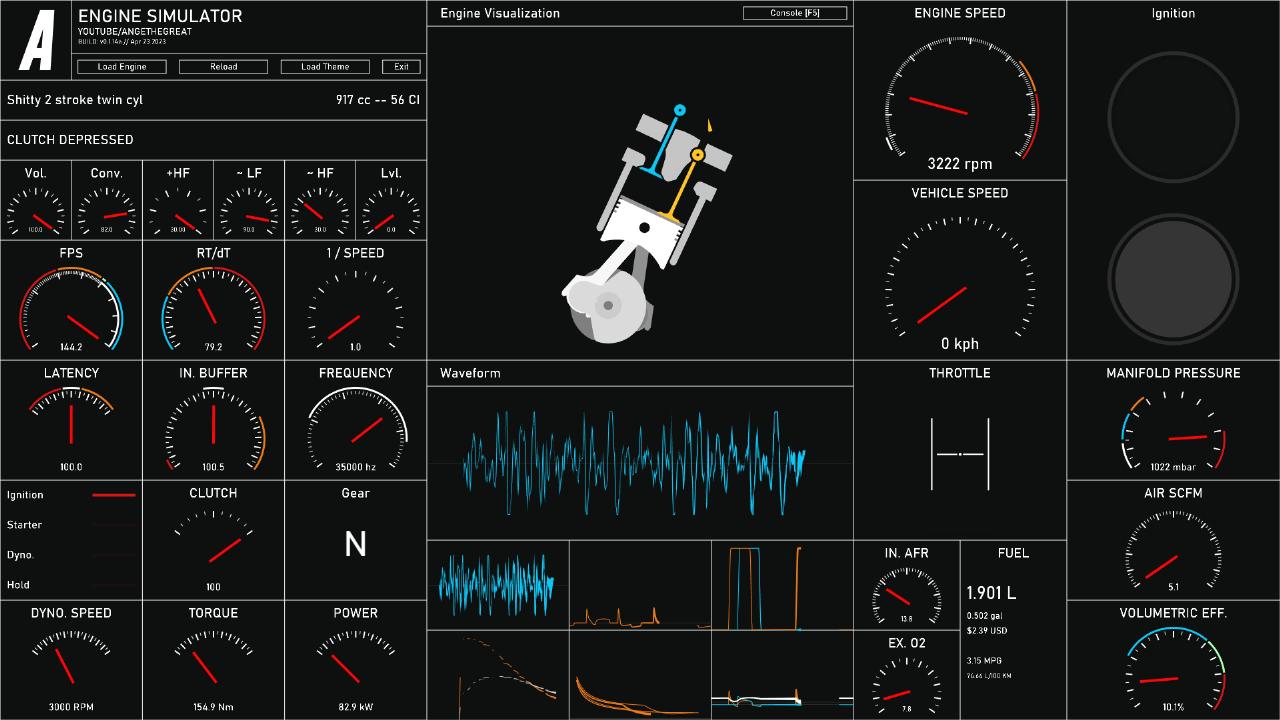Click the upper Ignition ring button
The height and width of the screenshot is (720, 1280).
coord(1172,117)
